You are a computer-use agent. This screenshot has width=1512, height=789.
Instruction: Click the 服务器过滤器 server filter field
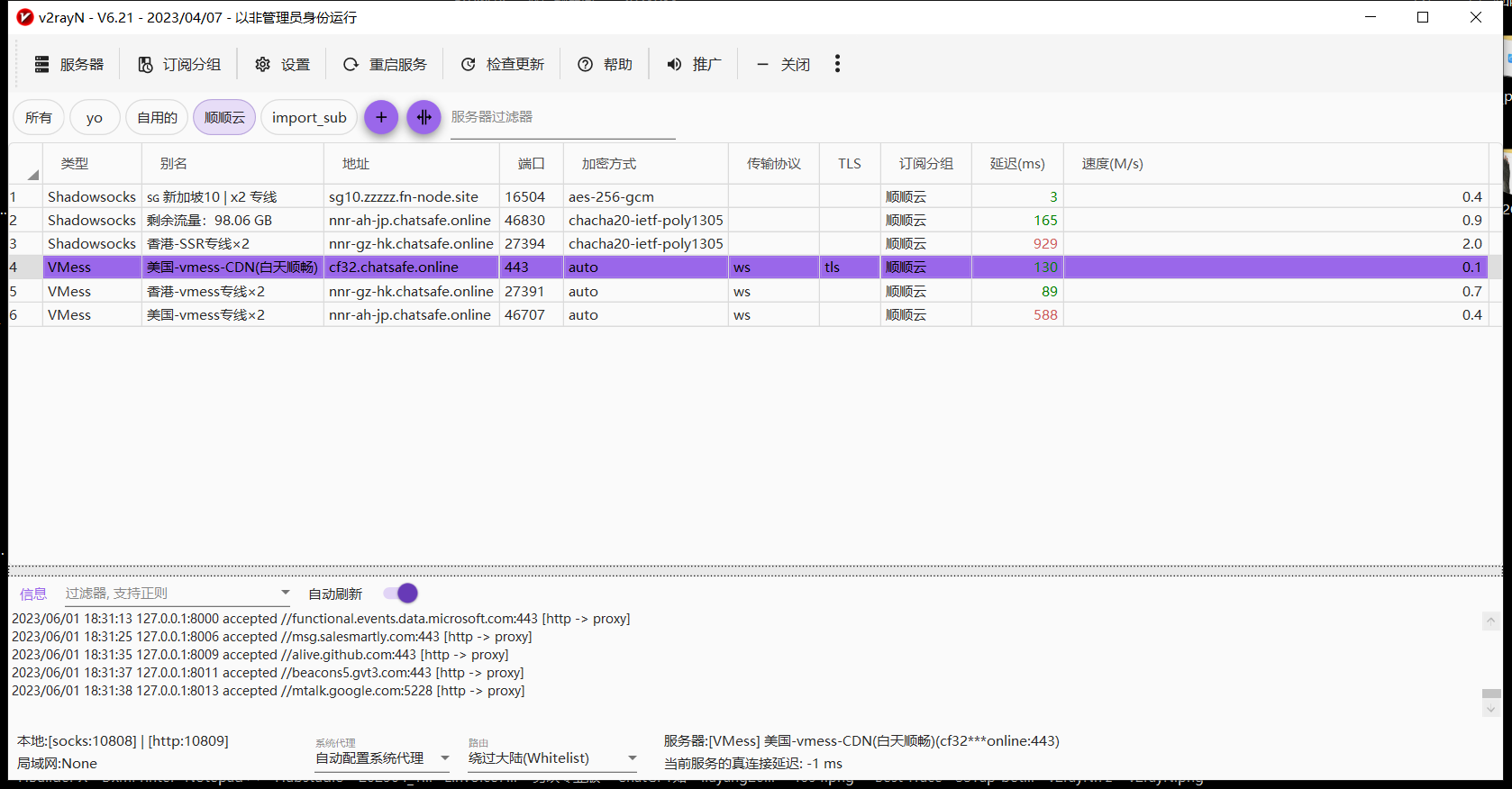coord(562,118)
